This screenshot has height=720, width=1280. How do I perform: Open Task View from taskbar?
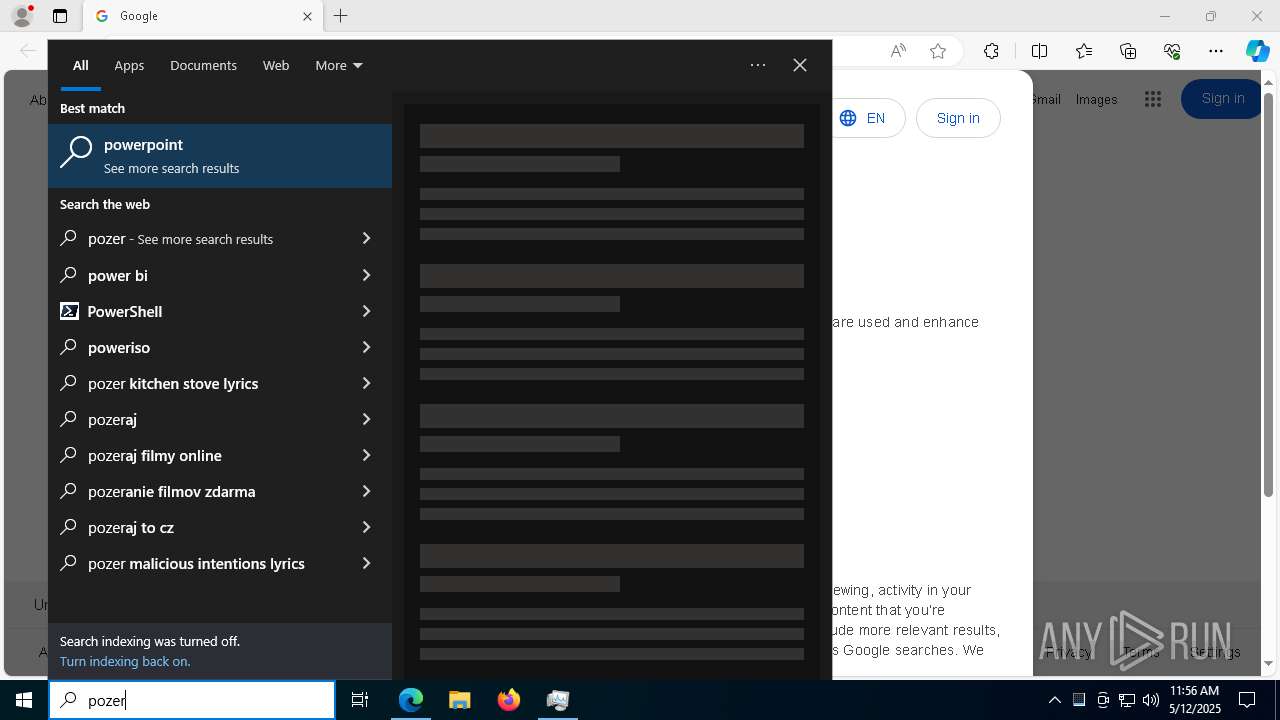360,700
